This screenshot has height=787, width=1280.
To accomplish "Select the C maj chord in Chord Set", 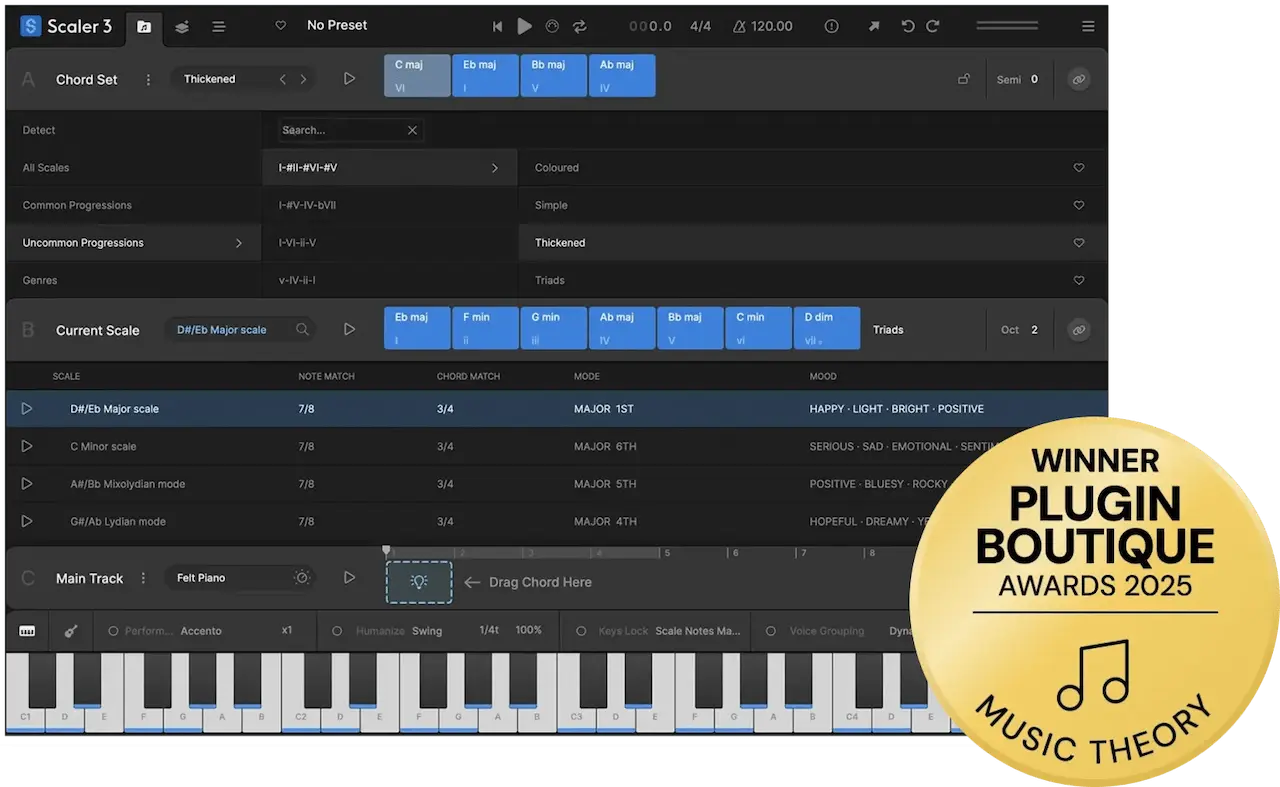I will click(417, 76).
